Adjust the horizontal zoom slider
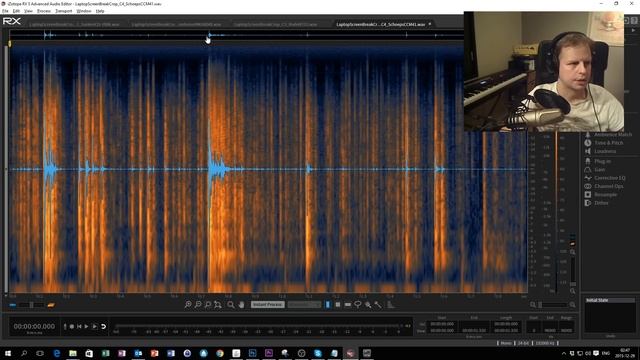Viewport: 640px width, 360px height. [553, 304]
